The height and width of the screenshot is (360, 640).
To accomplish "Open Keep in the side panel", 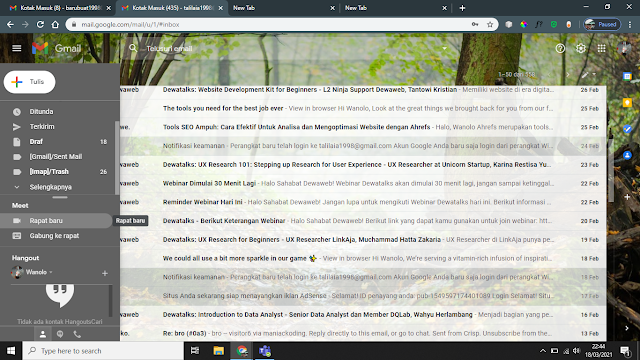I will (x=627, y=102).
